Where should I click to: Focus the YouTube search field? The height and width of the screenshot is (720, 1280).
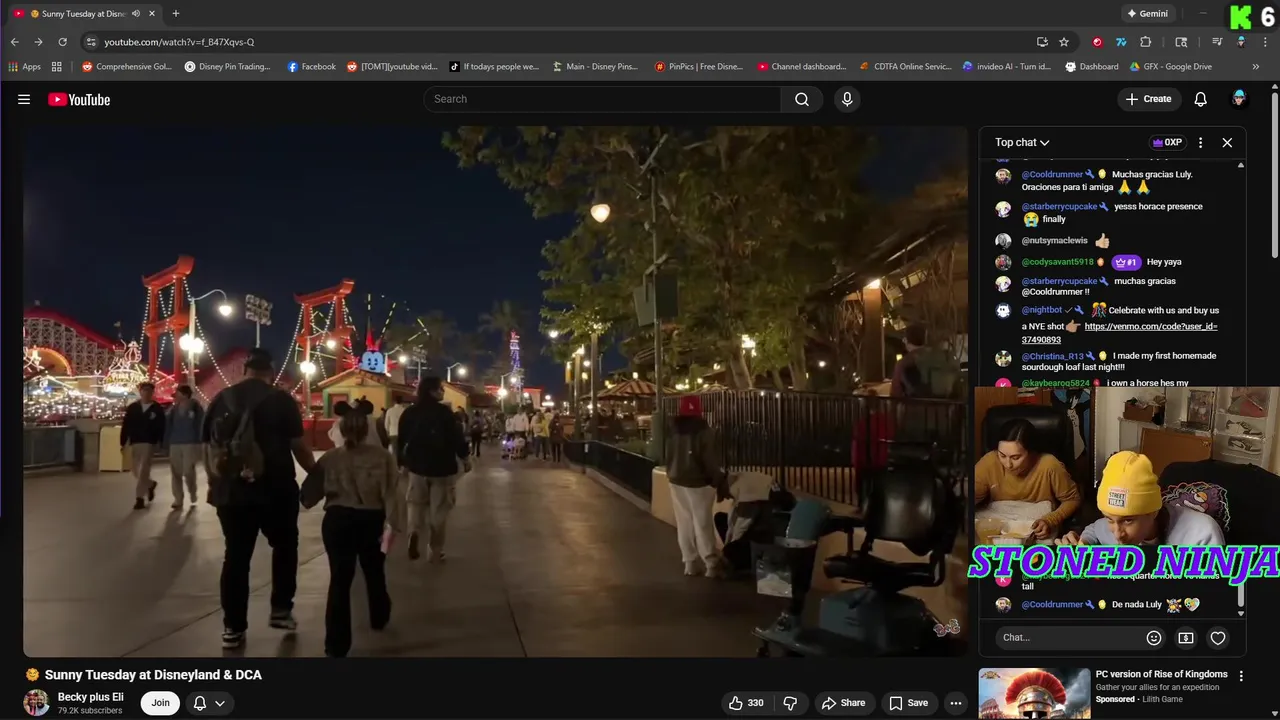[602, 99]
